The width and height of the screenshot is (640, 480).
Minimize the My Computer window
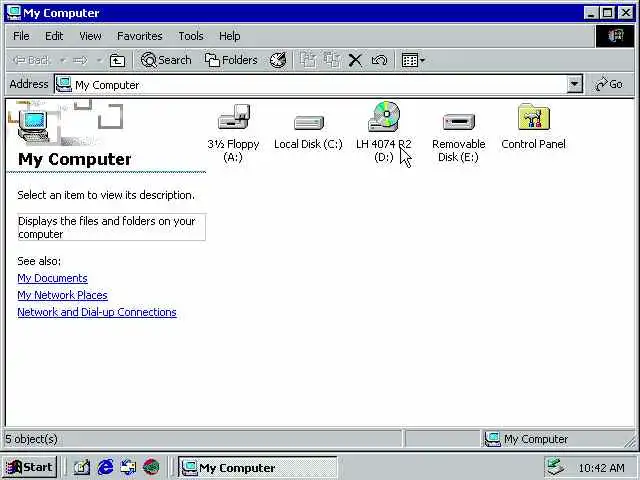[591, 13]
